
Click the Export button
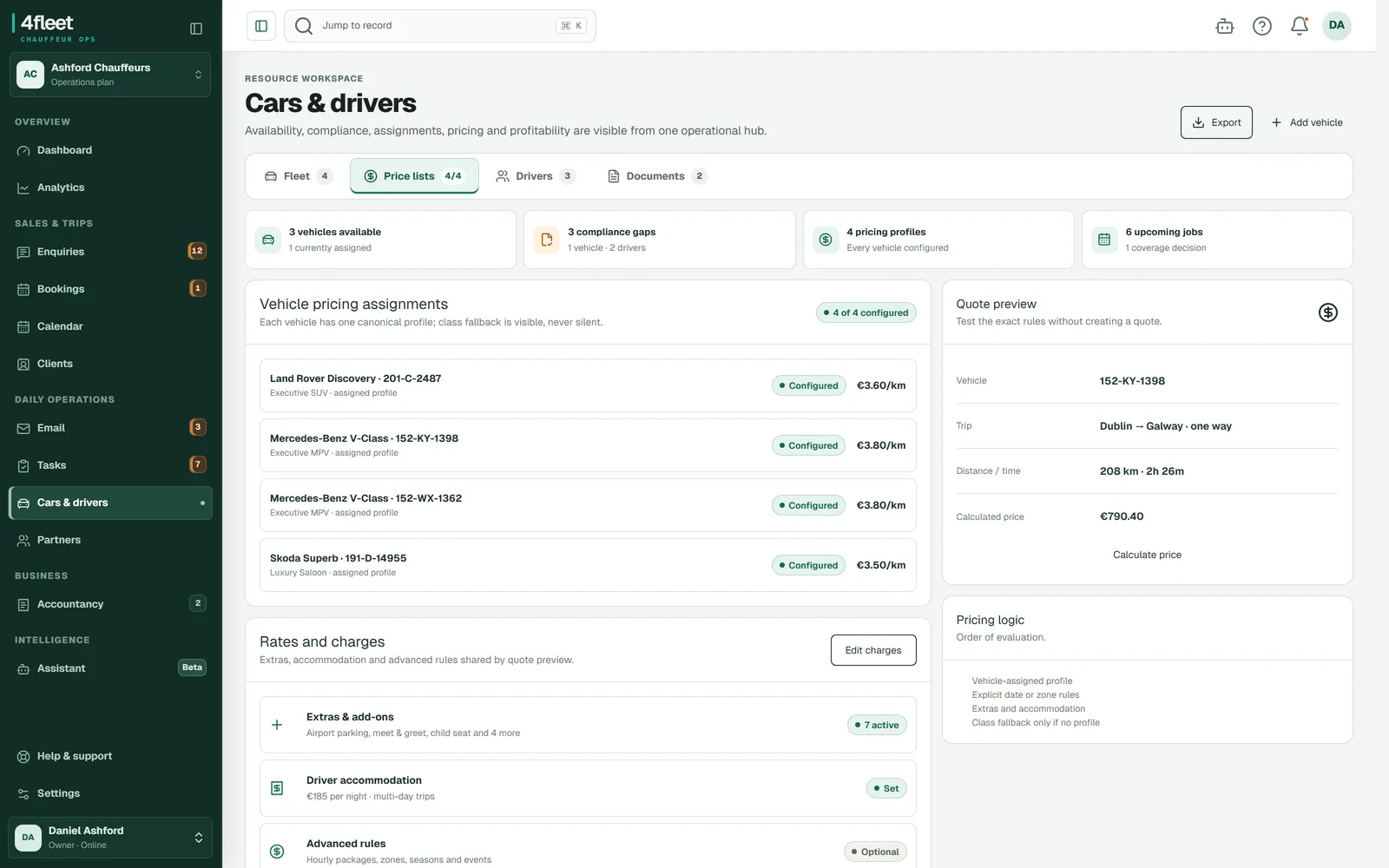[1216, 122]
